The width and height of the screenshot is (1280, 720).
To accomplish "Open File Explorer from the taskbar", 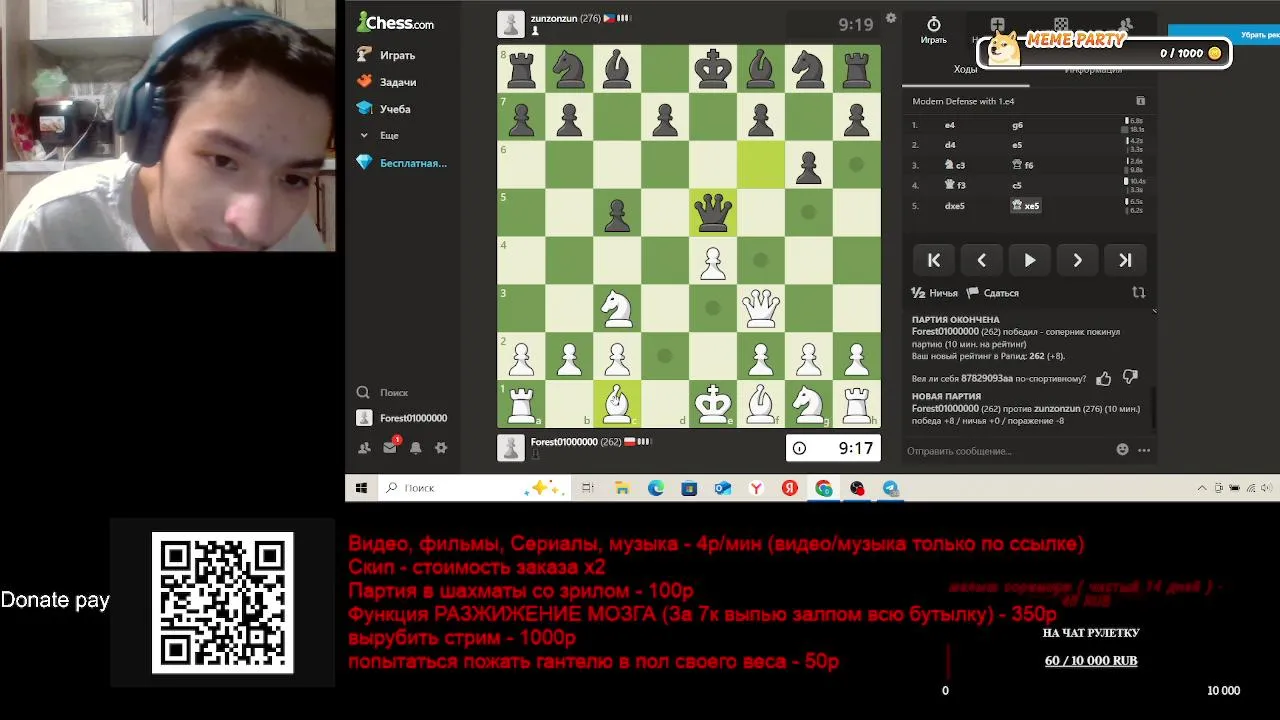I will (622, 488).
